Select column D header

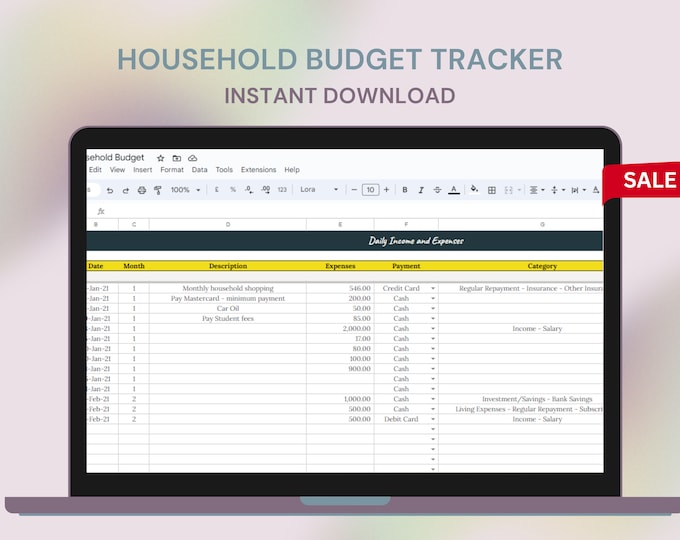228,224
